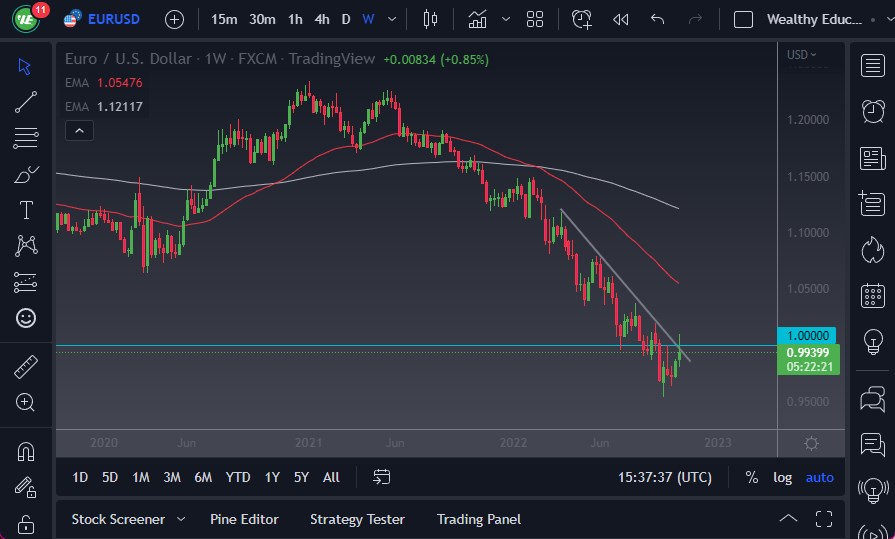Image resolution: width=895 pixels, height=539 pixels.
Task: Select the ruler measure tool
Action: [x=26, y=367]
